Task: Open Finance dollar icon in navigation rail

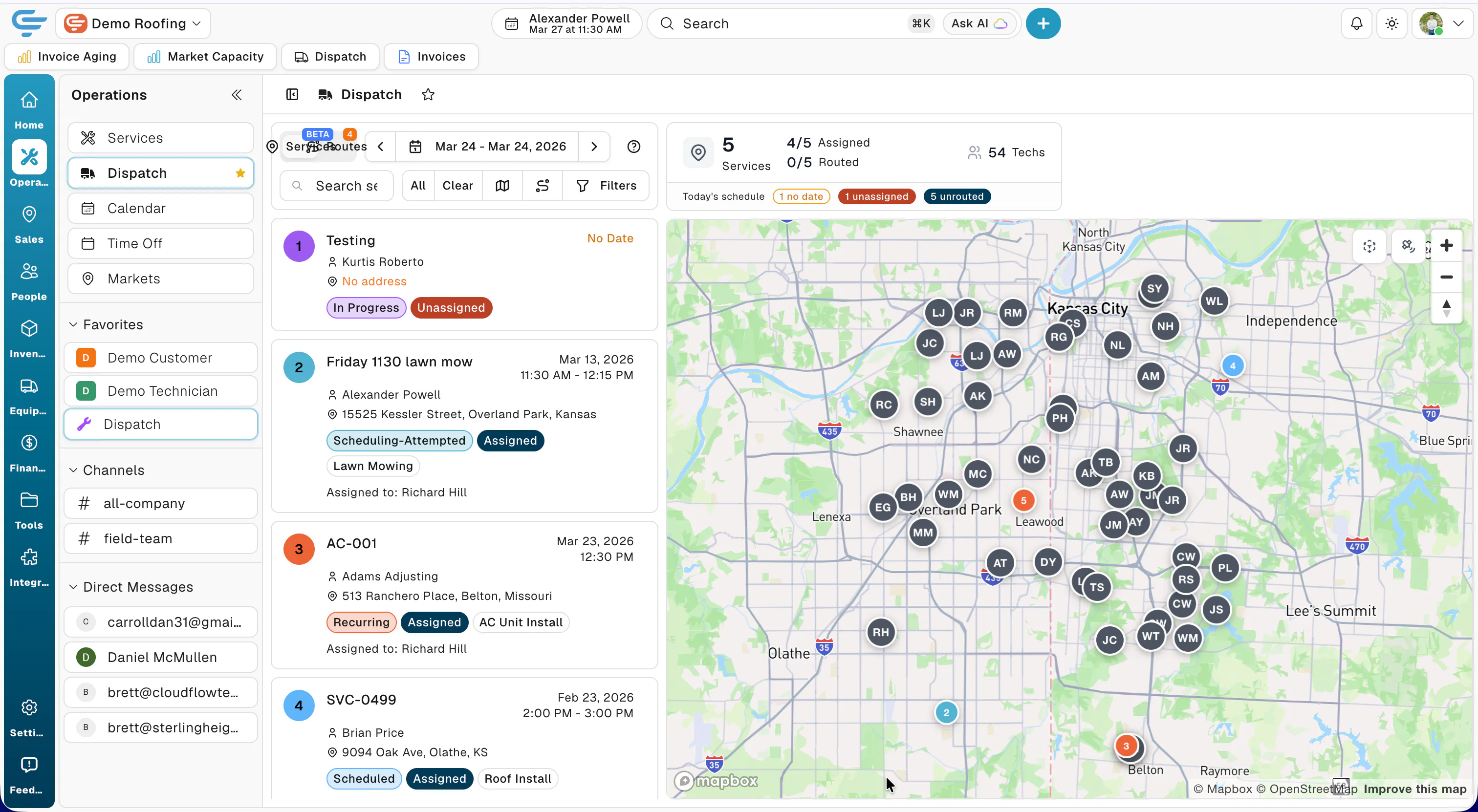Action: pyautogui.click(x=29, y=453)
